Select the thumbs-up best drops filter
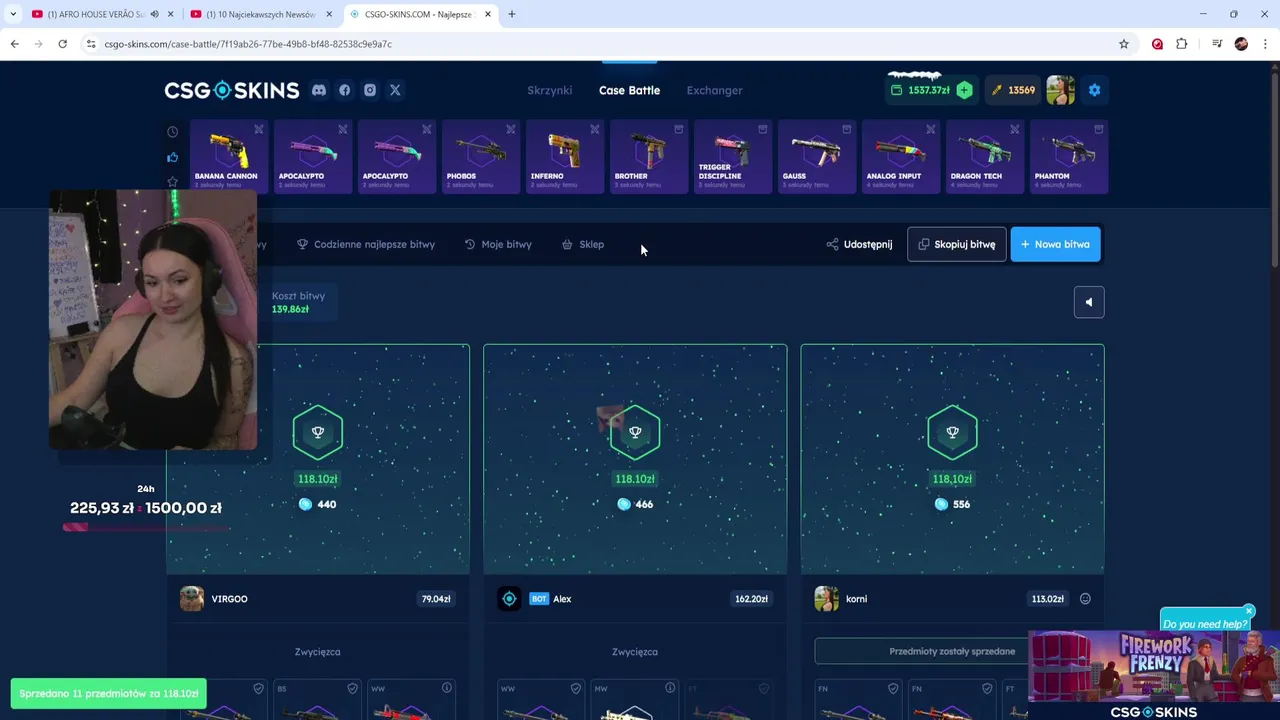The height and width of the screenshot is (720, 1280). click(173, 157)
